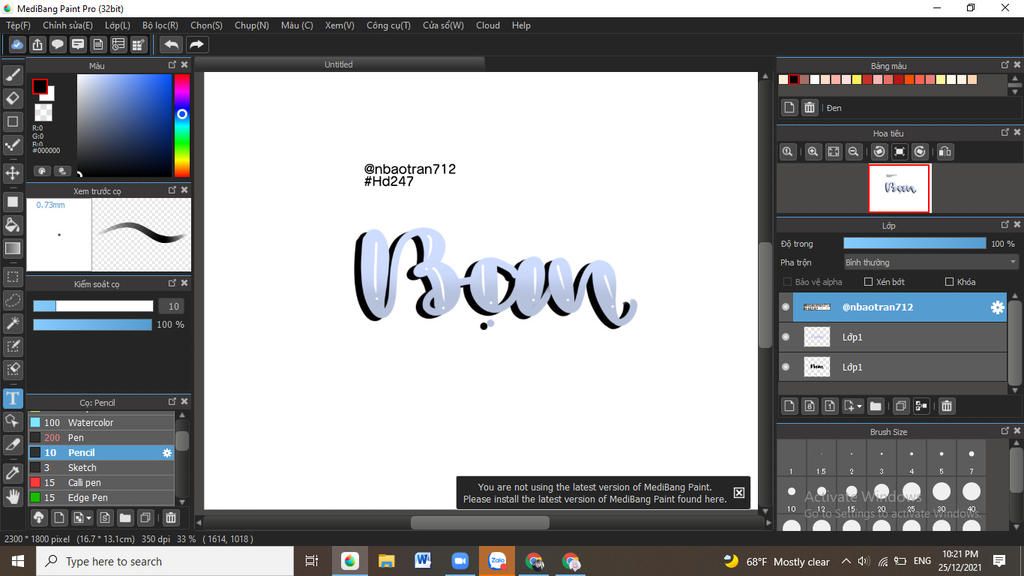Click the brush size slider showing 10
The width and height of the screenshot is (1024, 576).
pos(93,306)
